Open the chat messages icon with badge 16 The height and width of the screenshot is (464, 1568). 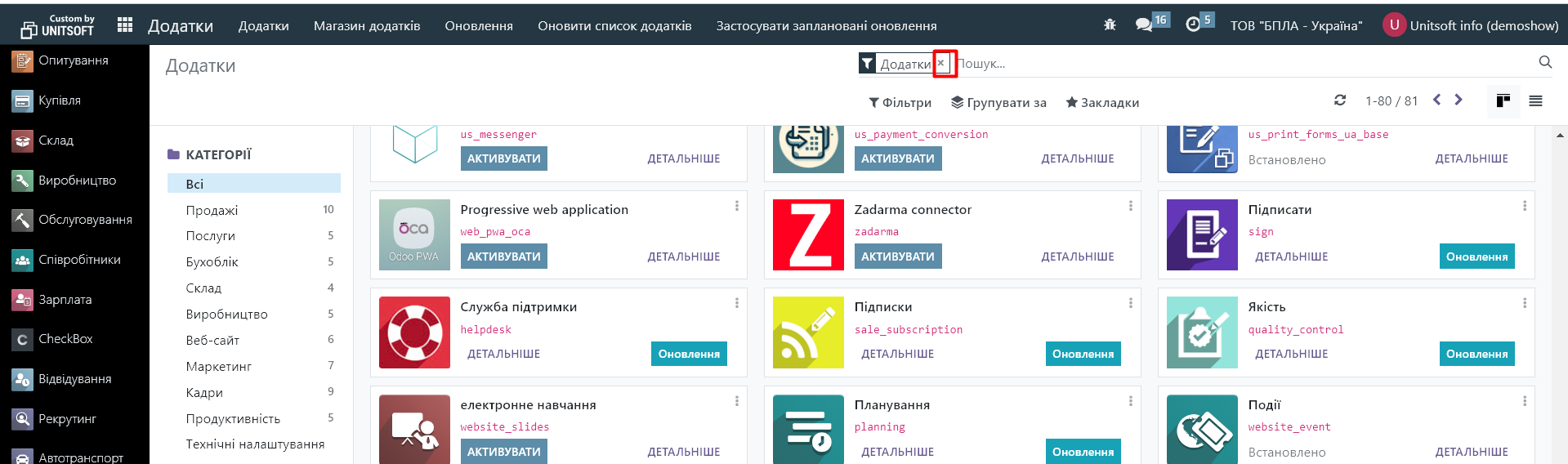pos(1144,25)
